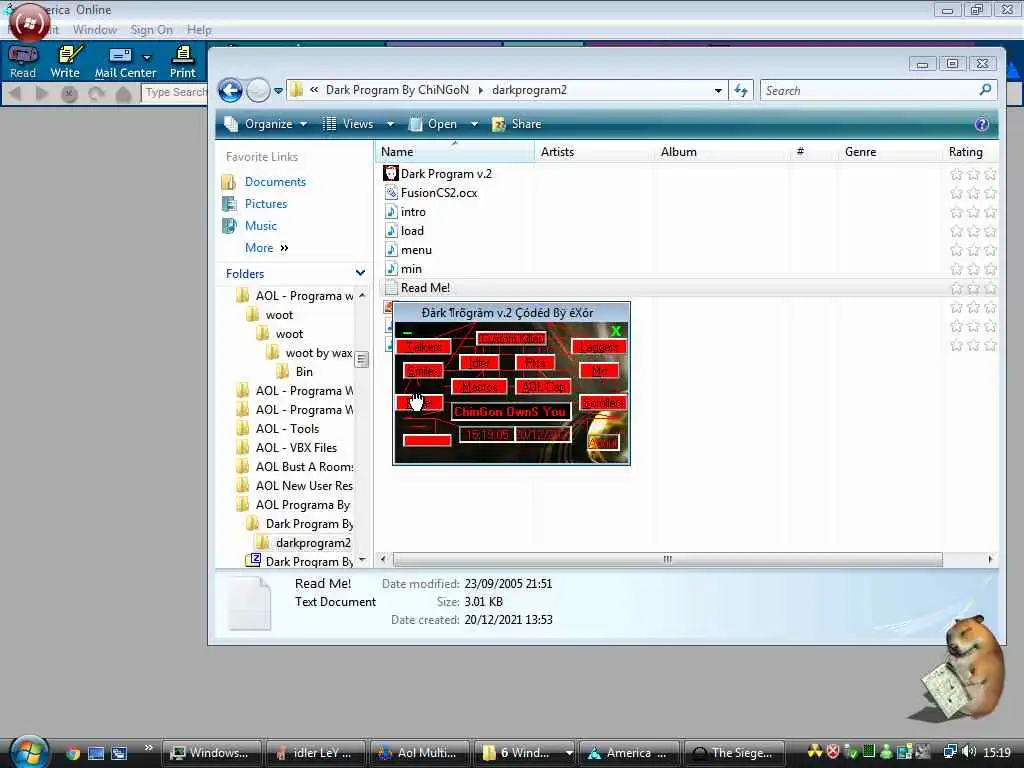Select the min audio file

[x=411, y=268]
